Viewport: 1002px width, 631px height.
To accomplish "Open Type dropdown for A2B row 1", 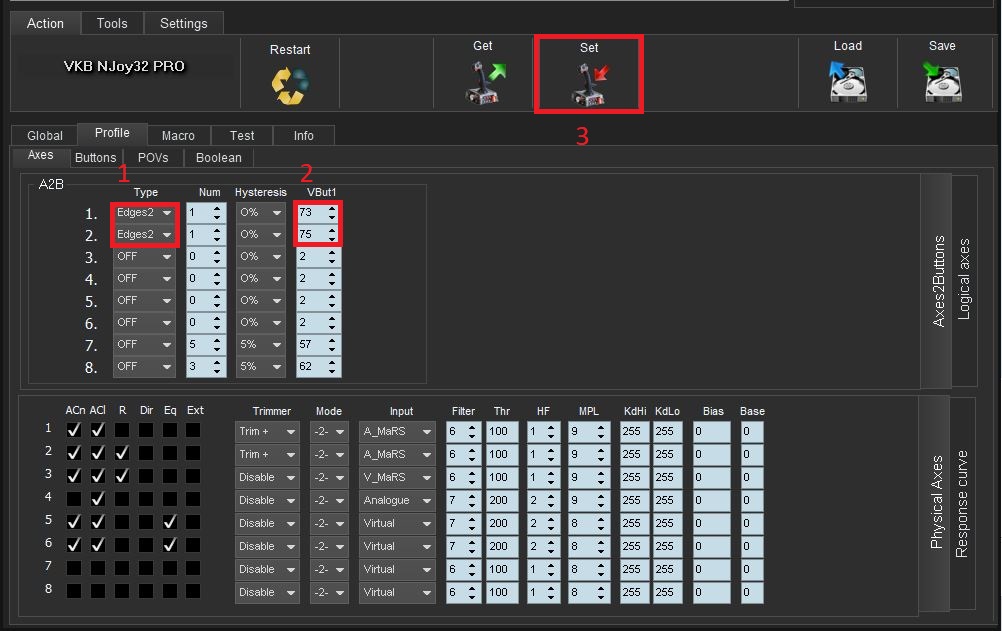I will 145,213.
